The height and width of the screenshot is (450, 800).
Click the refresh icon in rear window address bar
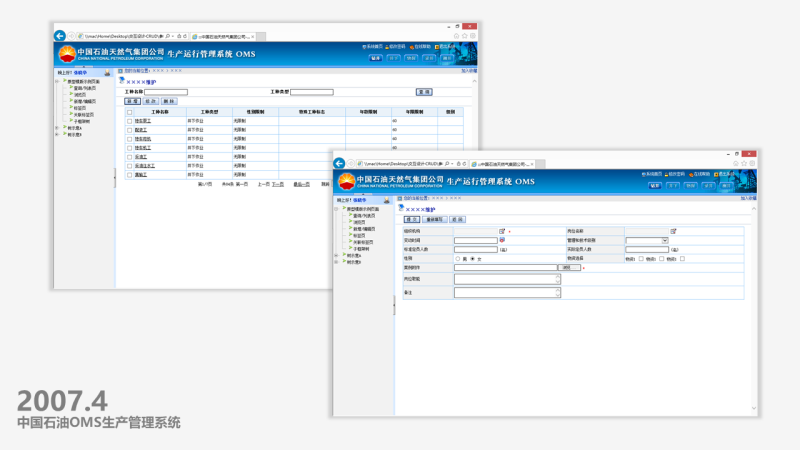tap(185, 36)
